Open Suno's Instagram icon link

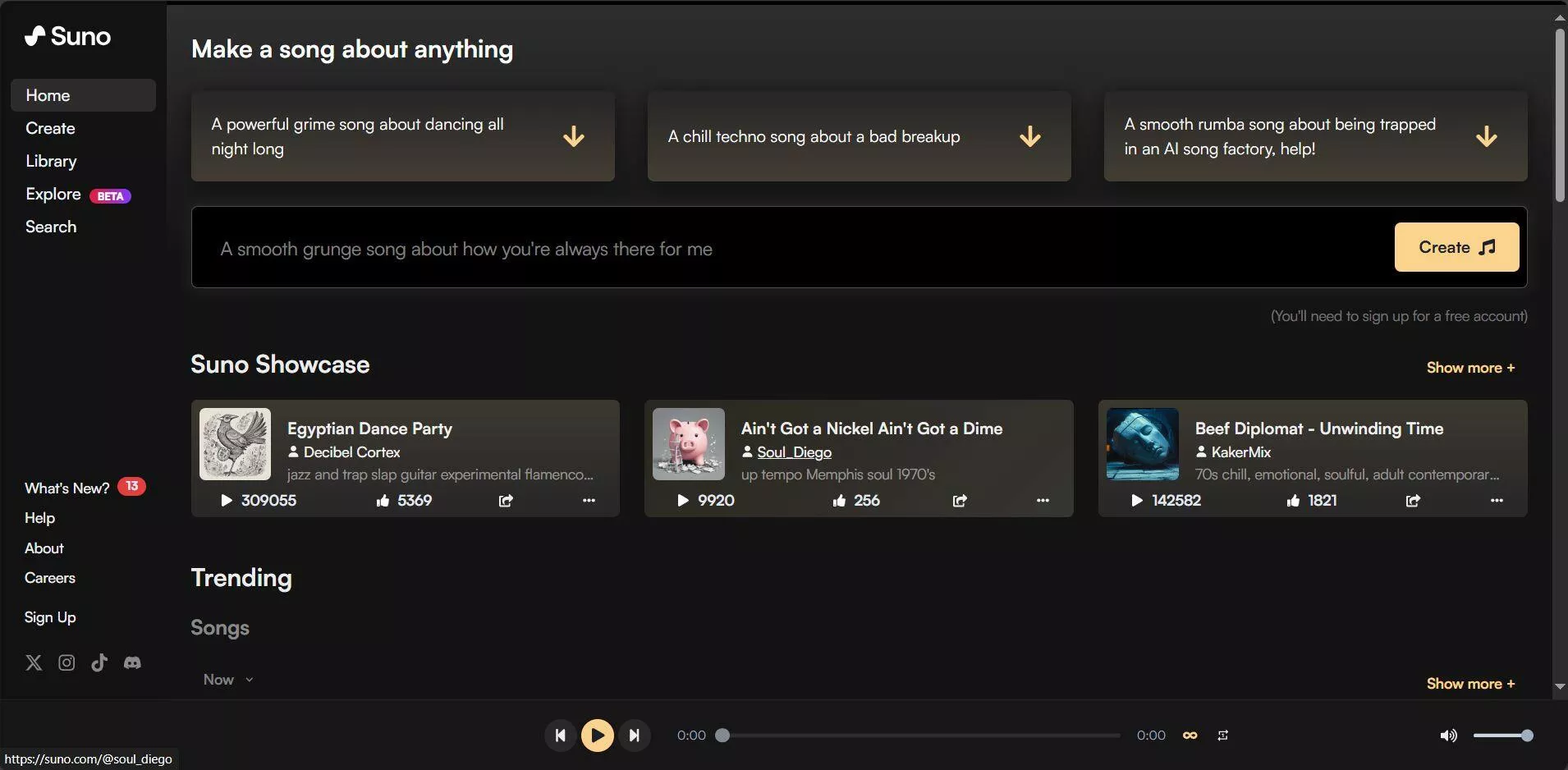tap(66, 662)
